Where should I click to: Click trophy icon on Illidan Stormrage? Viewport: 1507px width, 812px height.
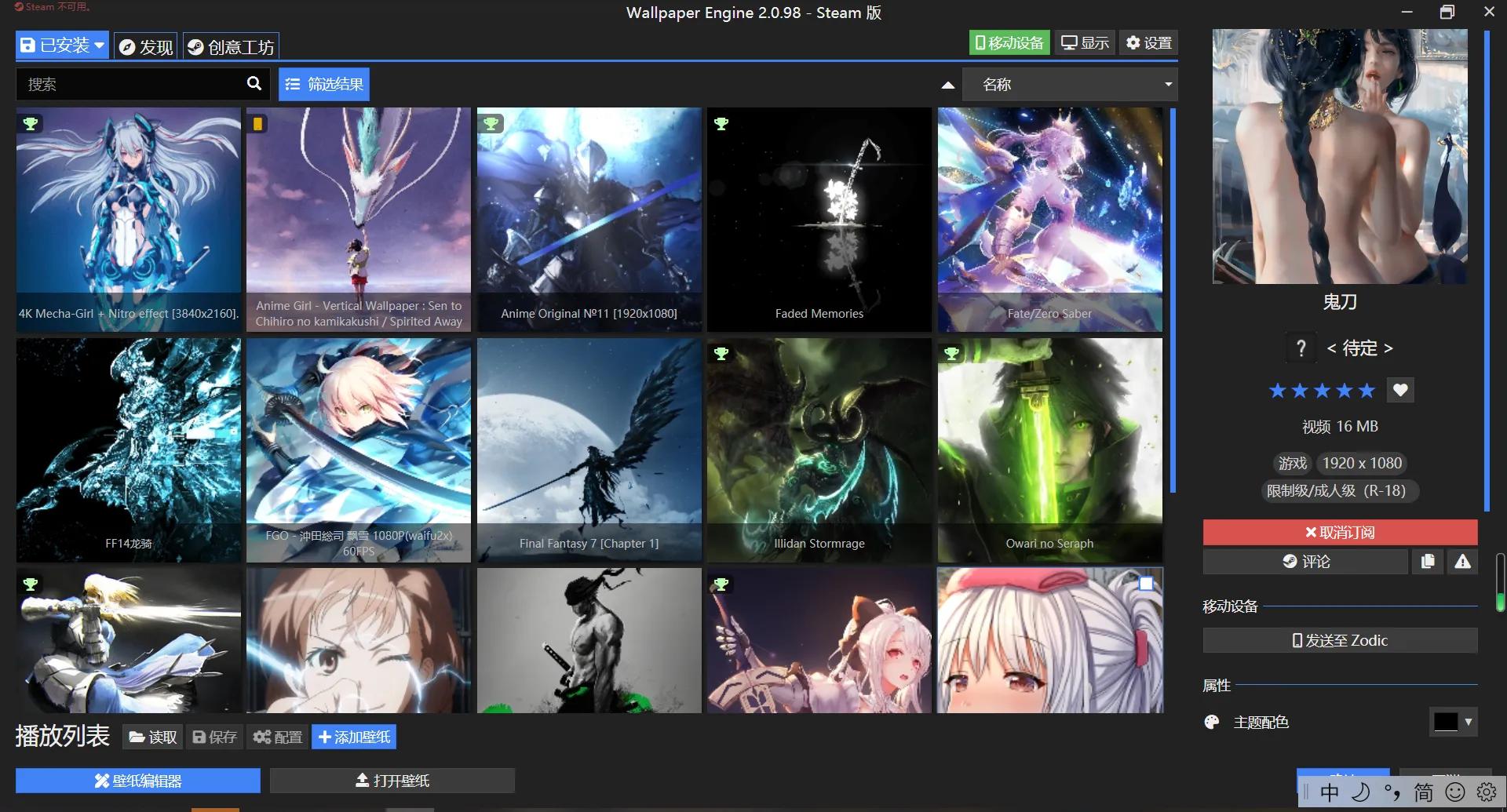click(x=721, y=354)
